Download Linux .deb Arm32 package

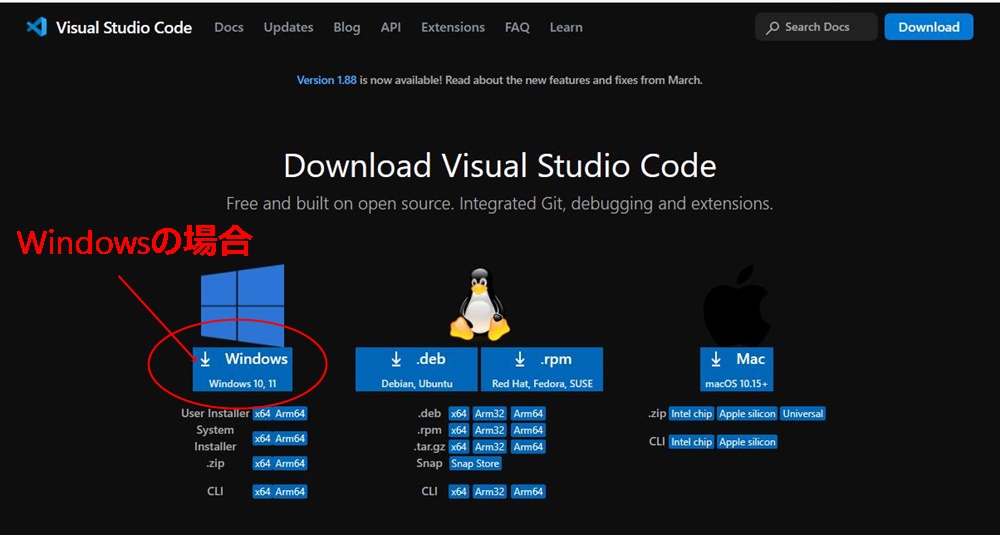[490, 414]
